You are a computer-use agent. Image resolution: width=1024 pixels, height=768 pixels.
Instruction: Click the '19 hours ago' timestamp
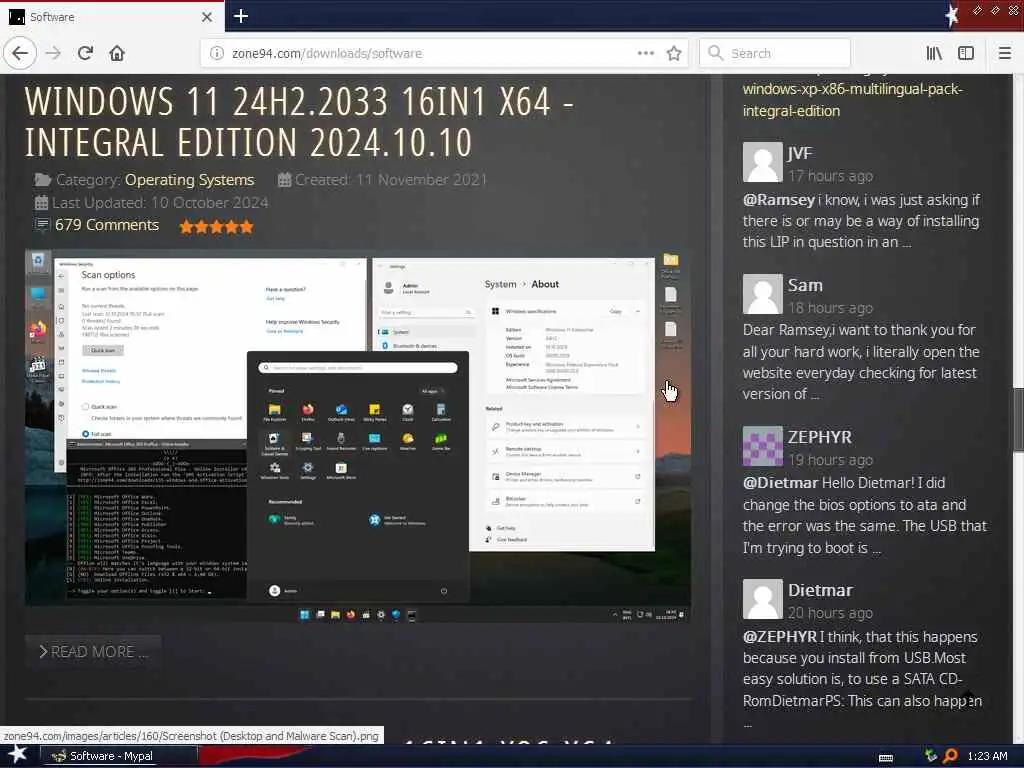[830, 460]
